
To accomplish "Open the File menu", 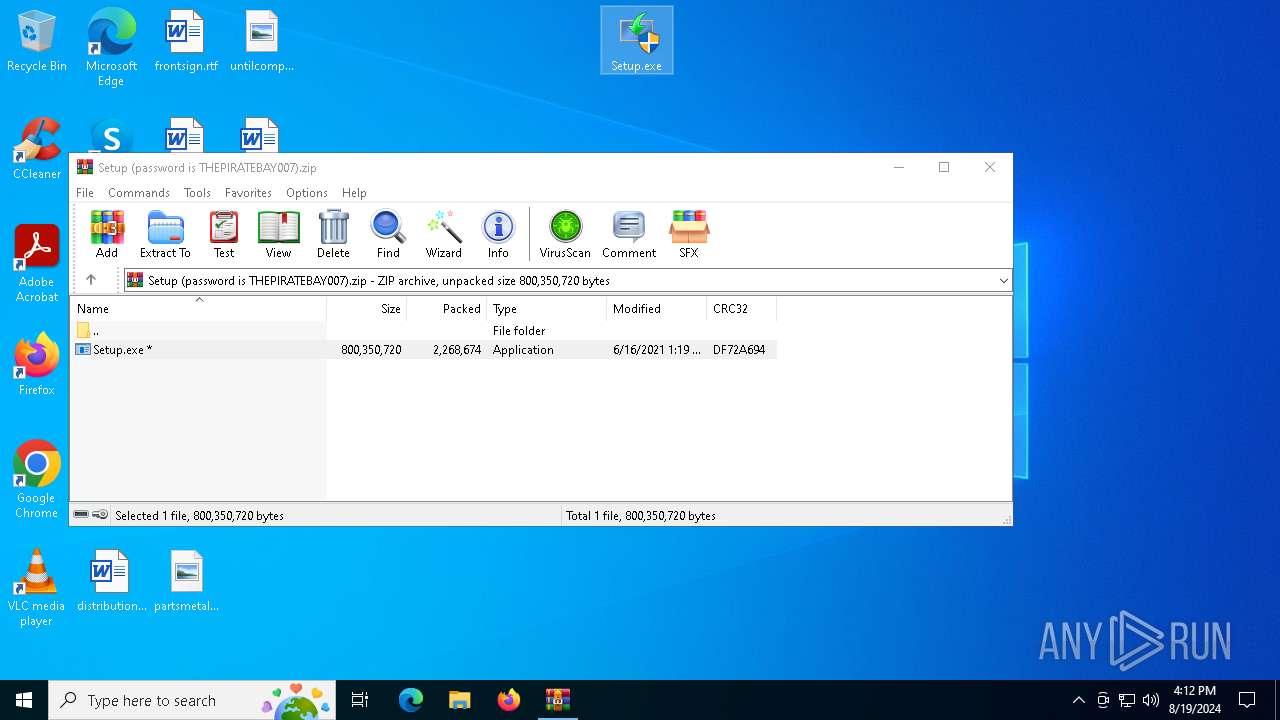I will (x=85, y=193).
